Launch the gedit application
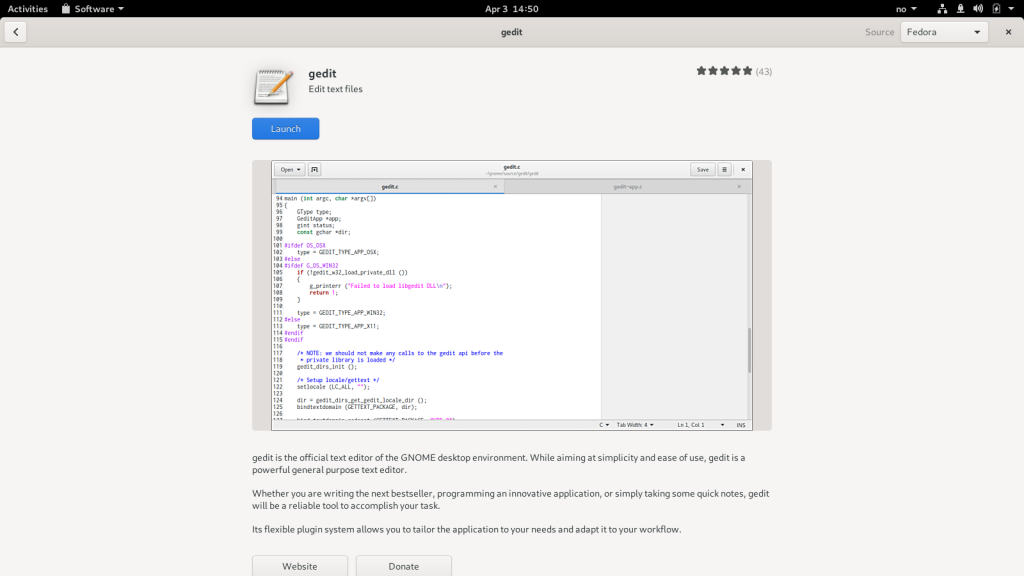This screenshot has height=576, width=1024. click(x=285, y=129)
